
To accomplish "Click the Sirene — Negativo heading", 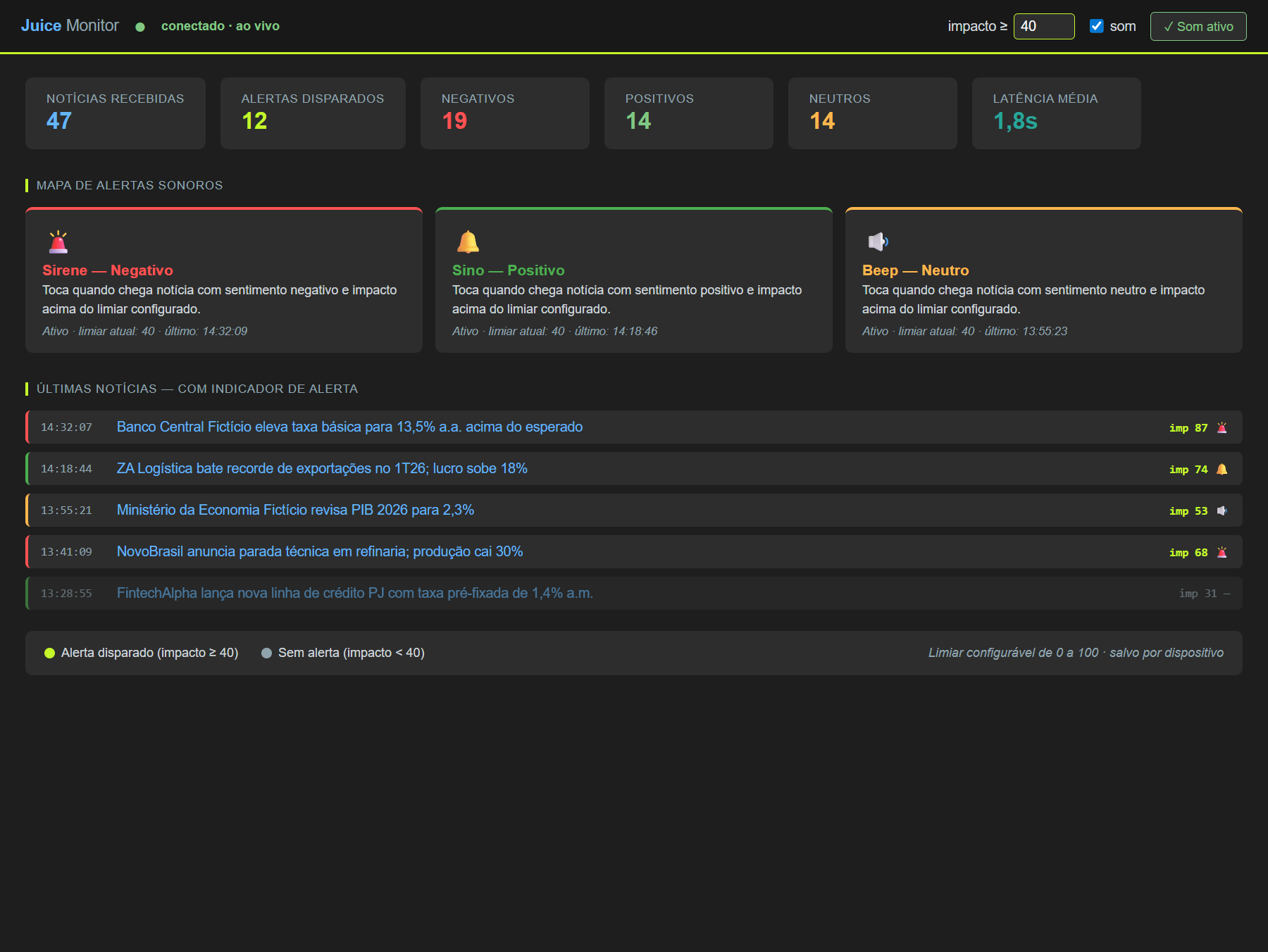I will point(108,270).
